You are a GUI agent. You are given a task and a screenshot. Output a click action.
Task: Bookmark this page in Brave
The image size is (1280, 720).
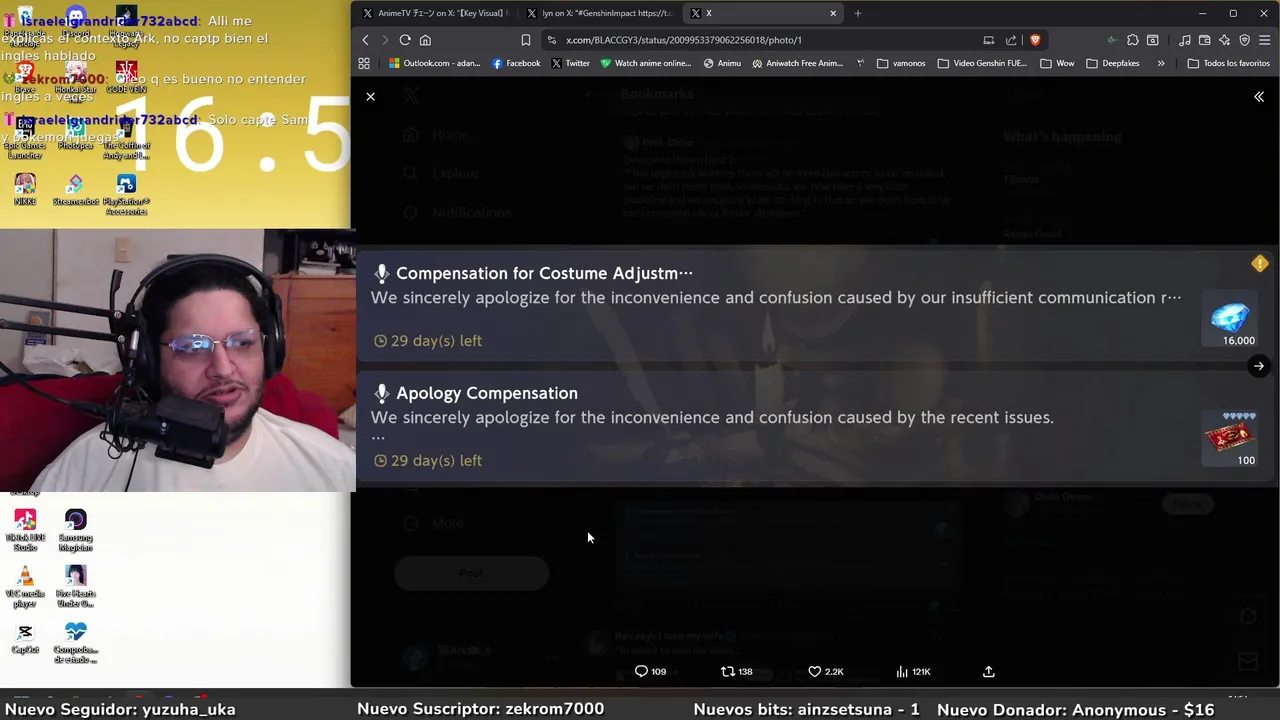click(x=526, y=40)
